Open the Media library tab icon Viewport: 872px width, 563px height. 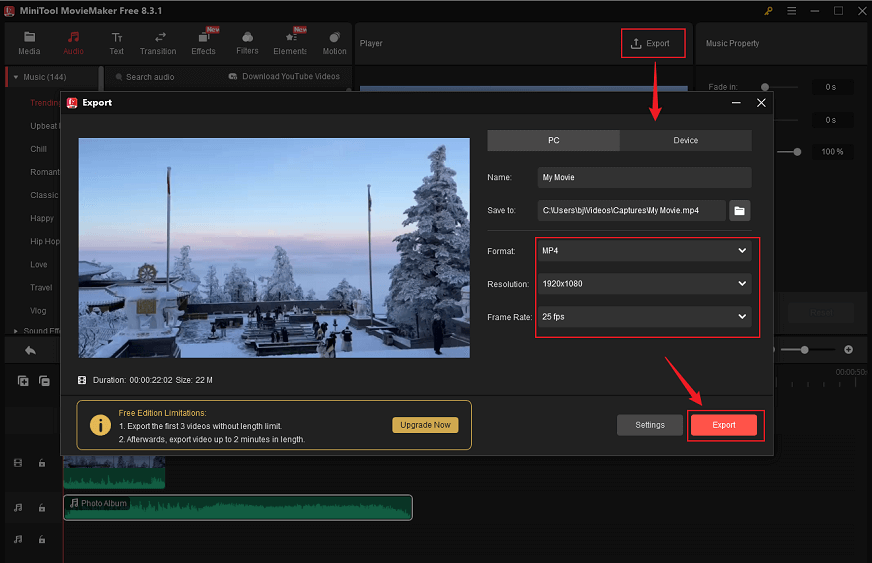coord(29,38)
